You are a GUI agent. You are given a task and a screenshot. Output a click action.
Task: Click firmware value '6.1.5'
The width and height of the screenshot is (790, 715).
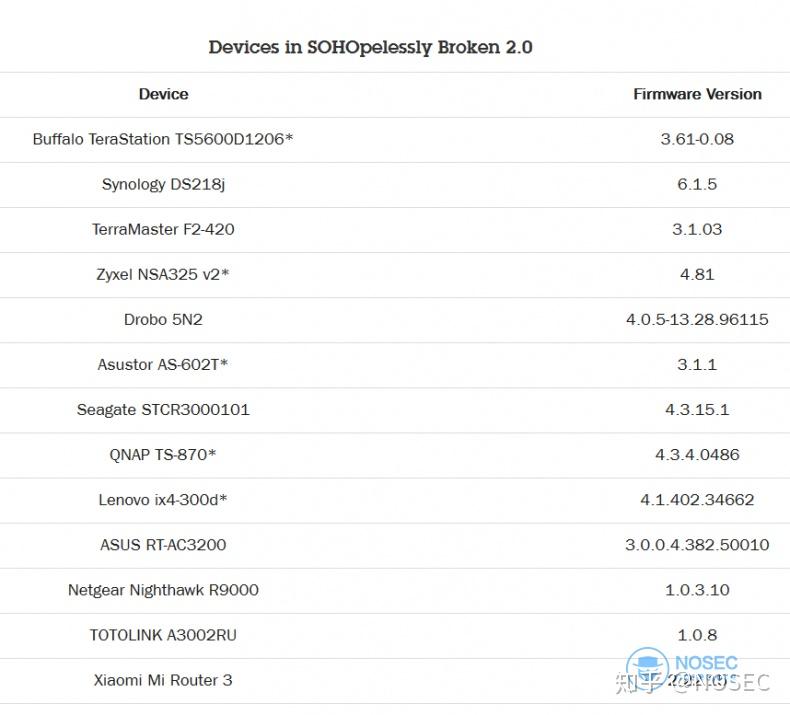[x=697, y=184]
